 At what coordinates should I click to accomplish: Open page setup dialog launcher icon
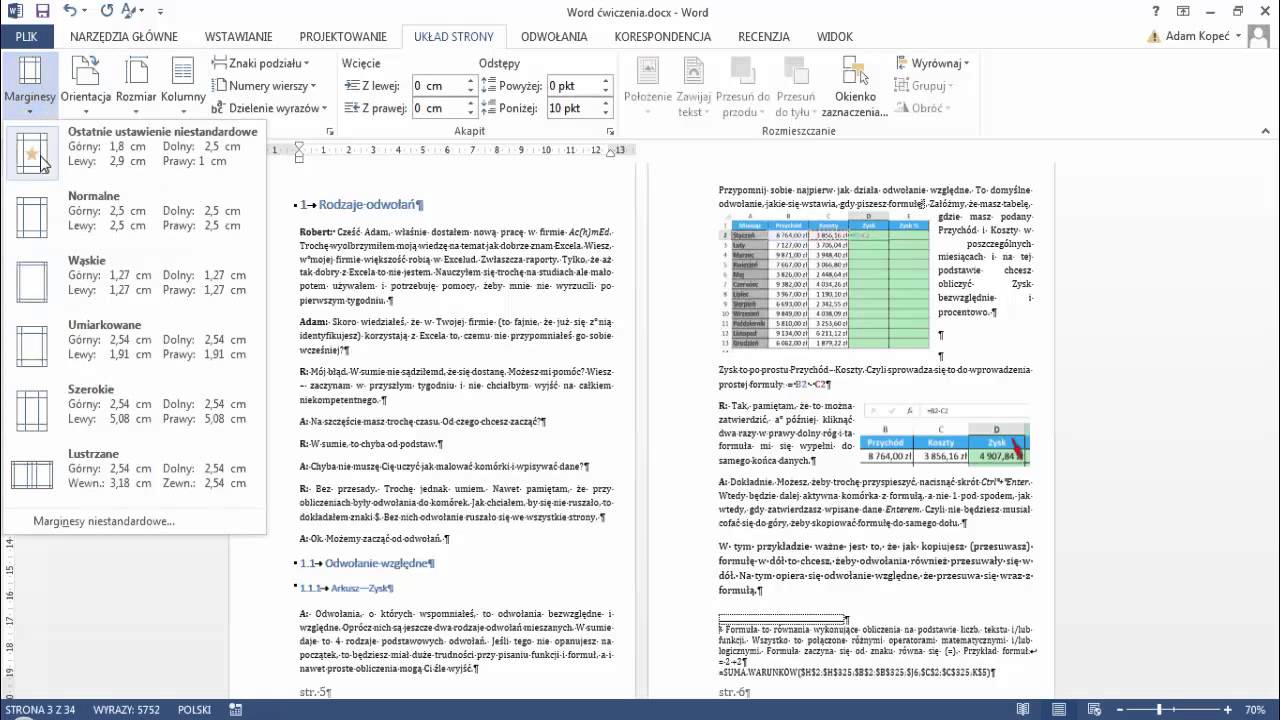coord(330,132)
